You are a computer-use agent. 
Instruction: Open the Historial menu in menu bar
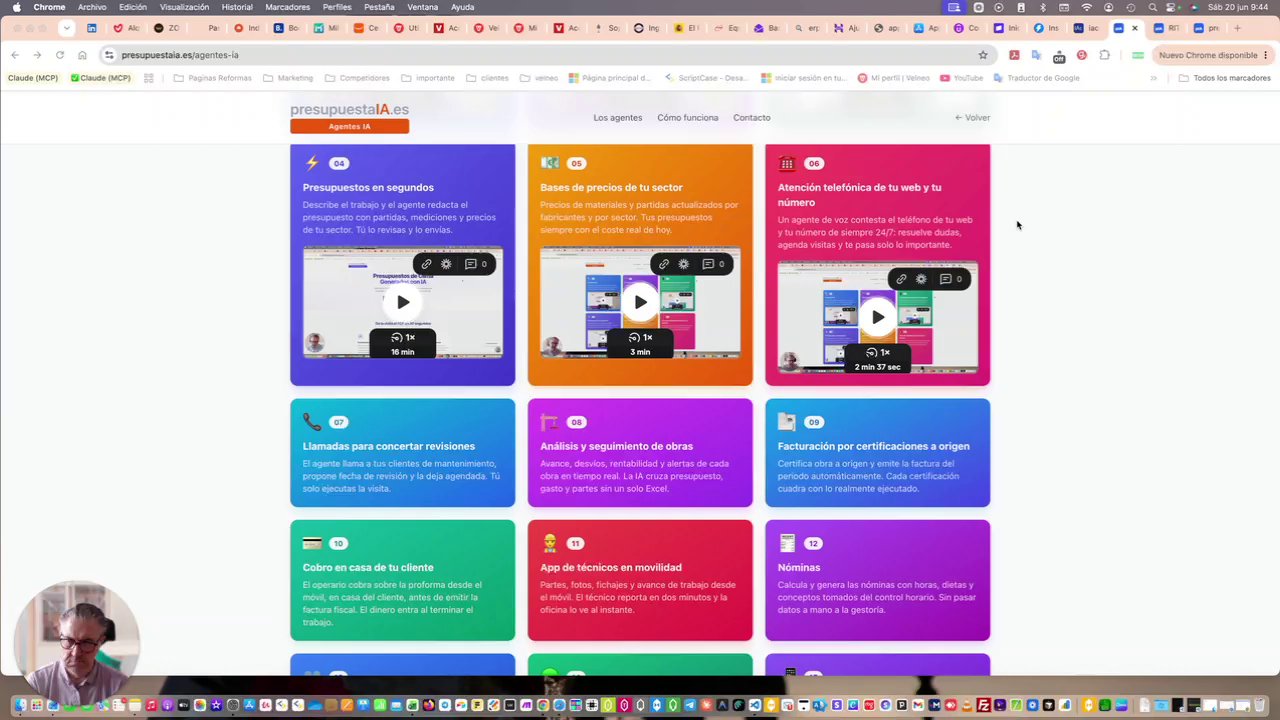pos(237,7)
